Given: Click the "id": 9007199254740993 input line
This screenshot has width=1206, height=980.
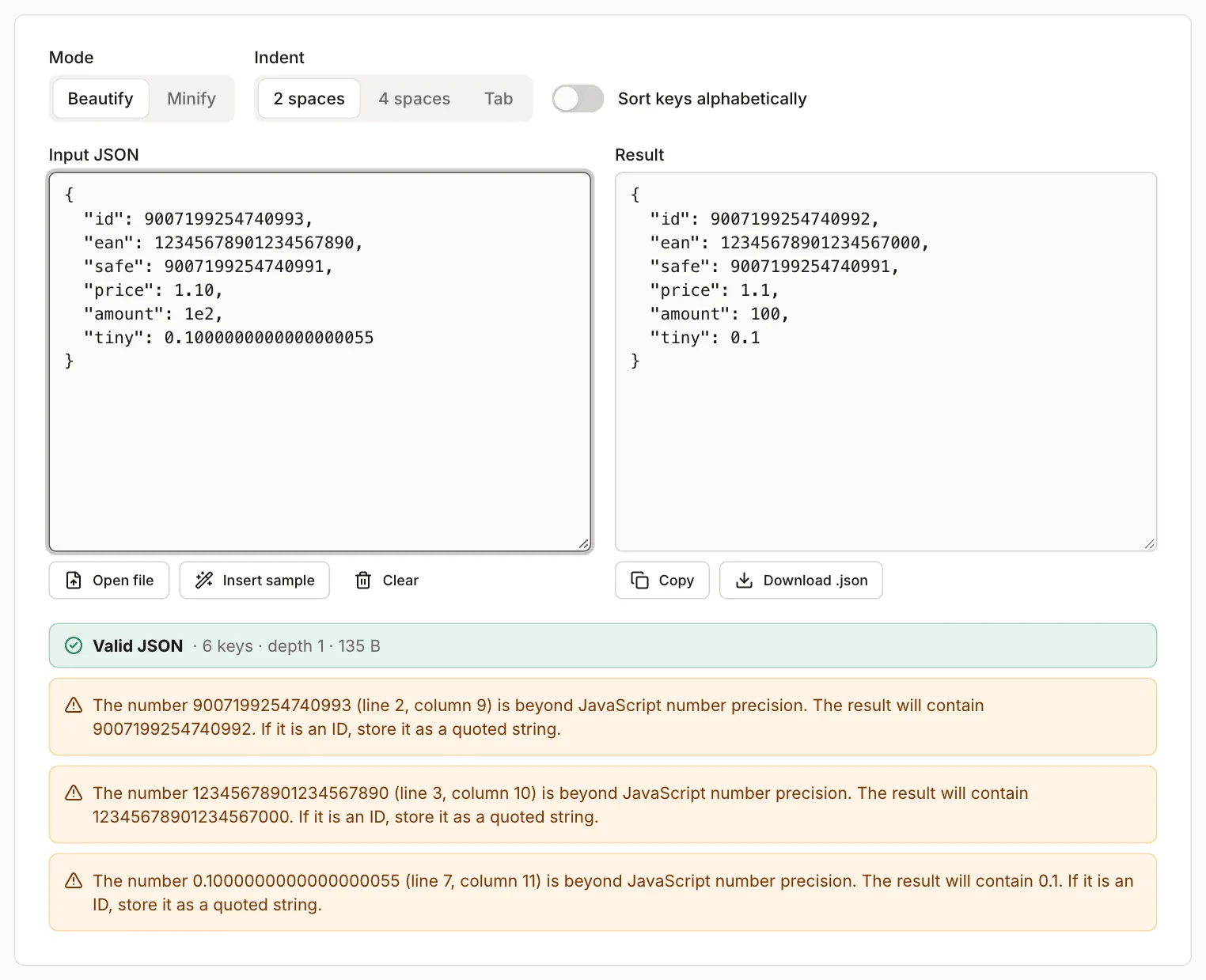Looking at the screenshot, I should (199, 219).
